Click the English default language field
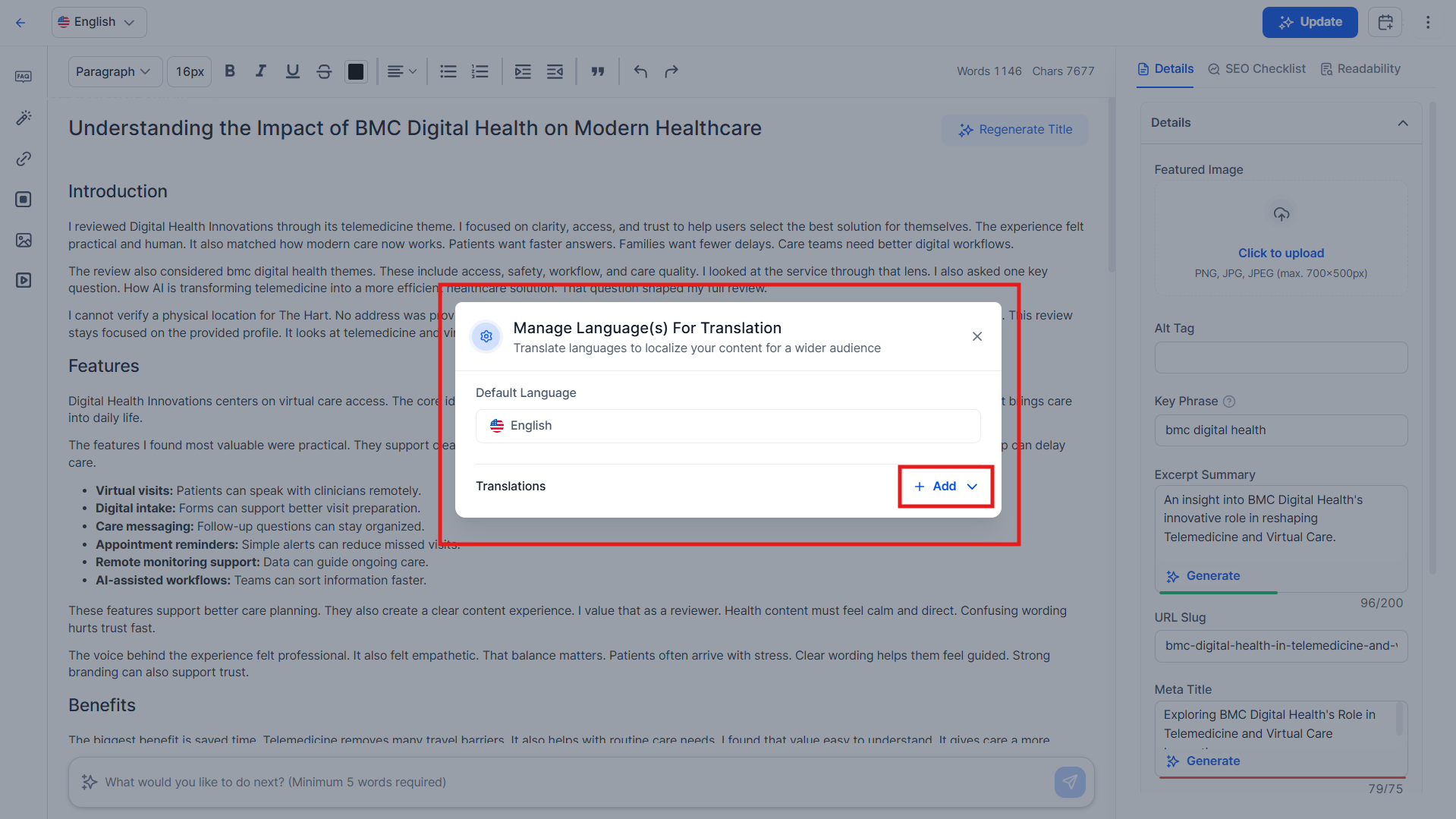Viewport: 1456px width, 819px height. click(728, 426)
